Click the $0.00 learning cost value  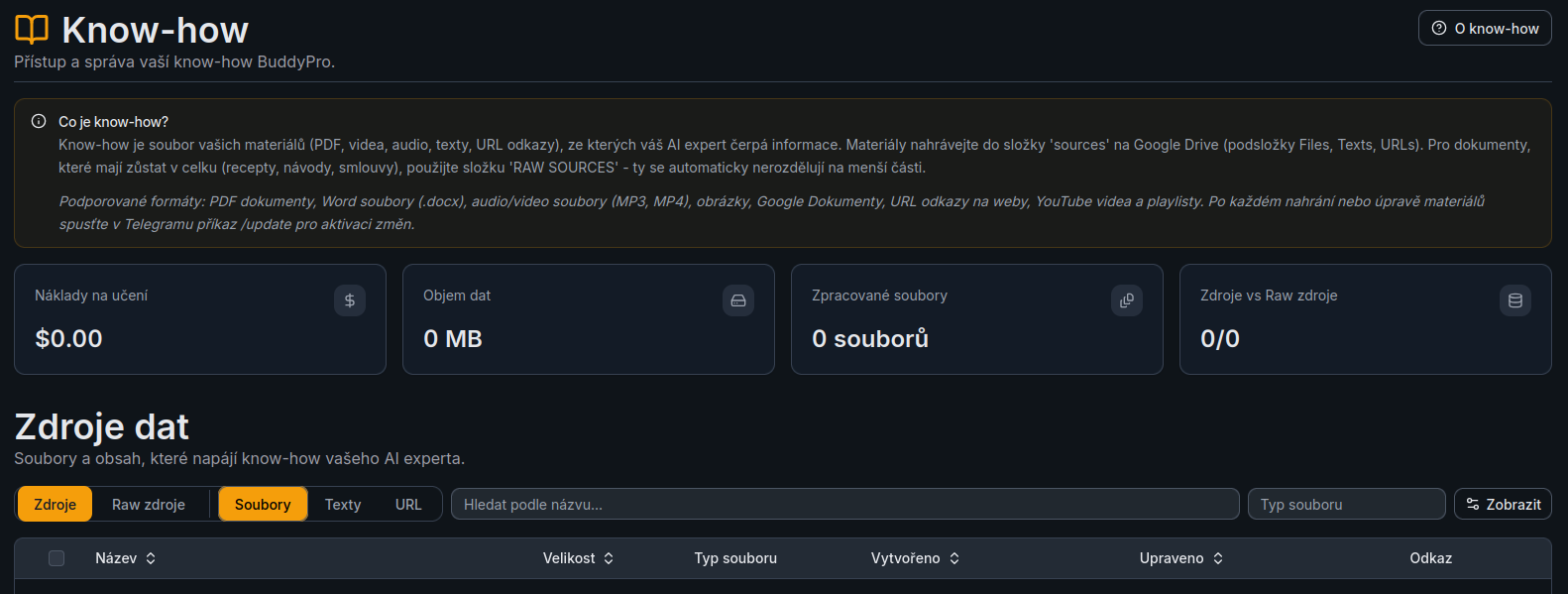68,338
